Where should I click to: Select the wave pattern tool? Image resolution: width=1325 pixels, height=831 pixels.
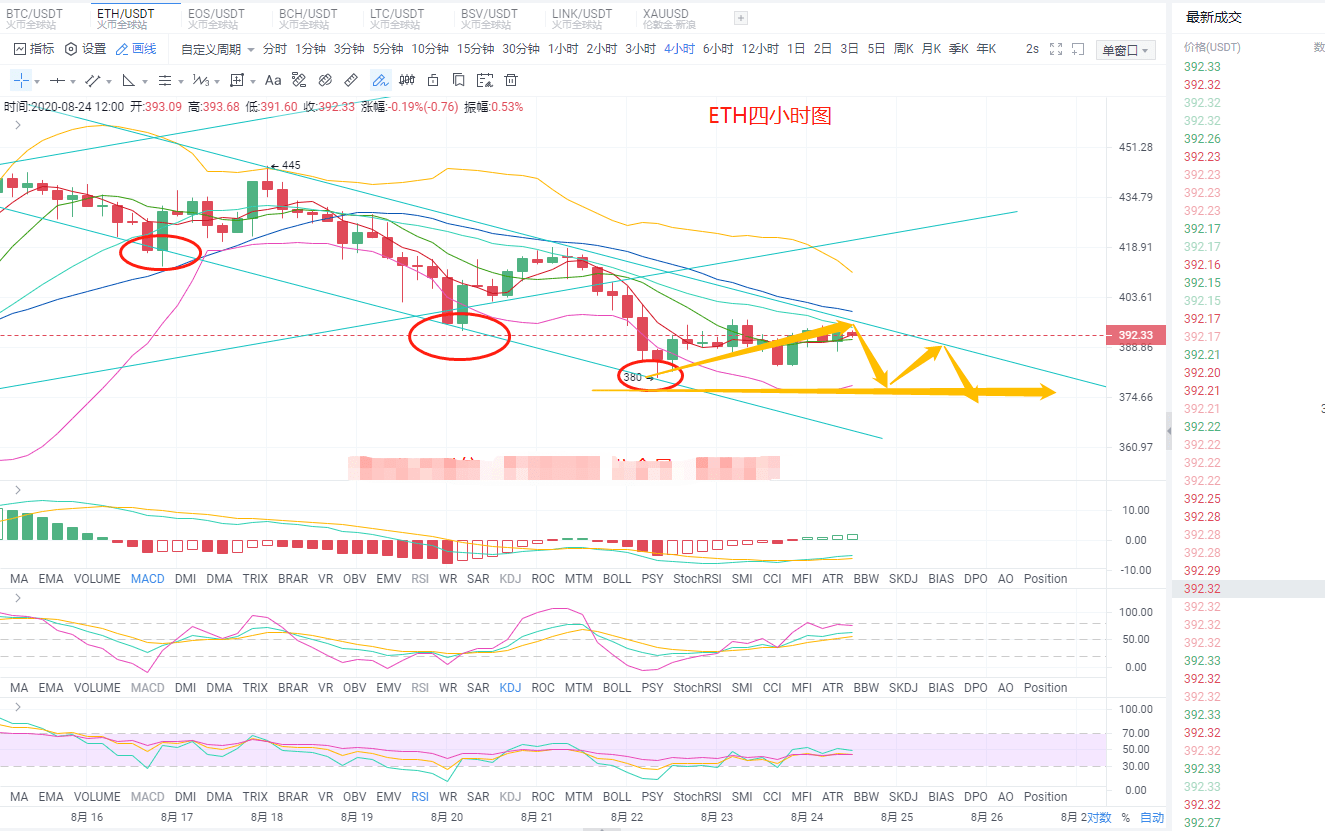[x=200, y=80]
